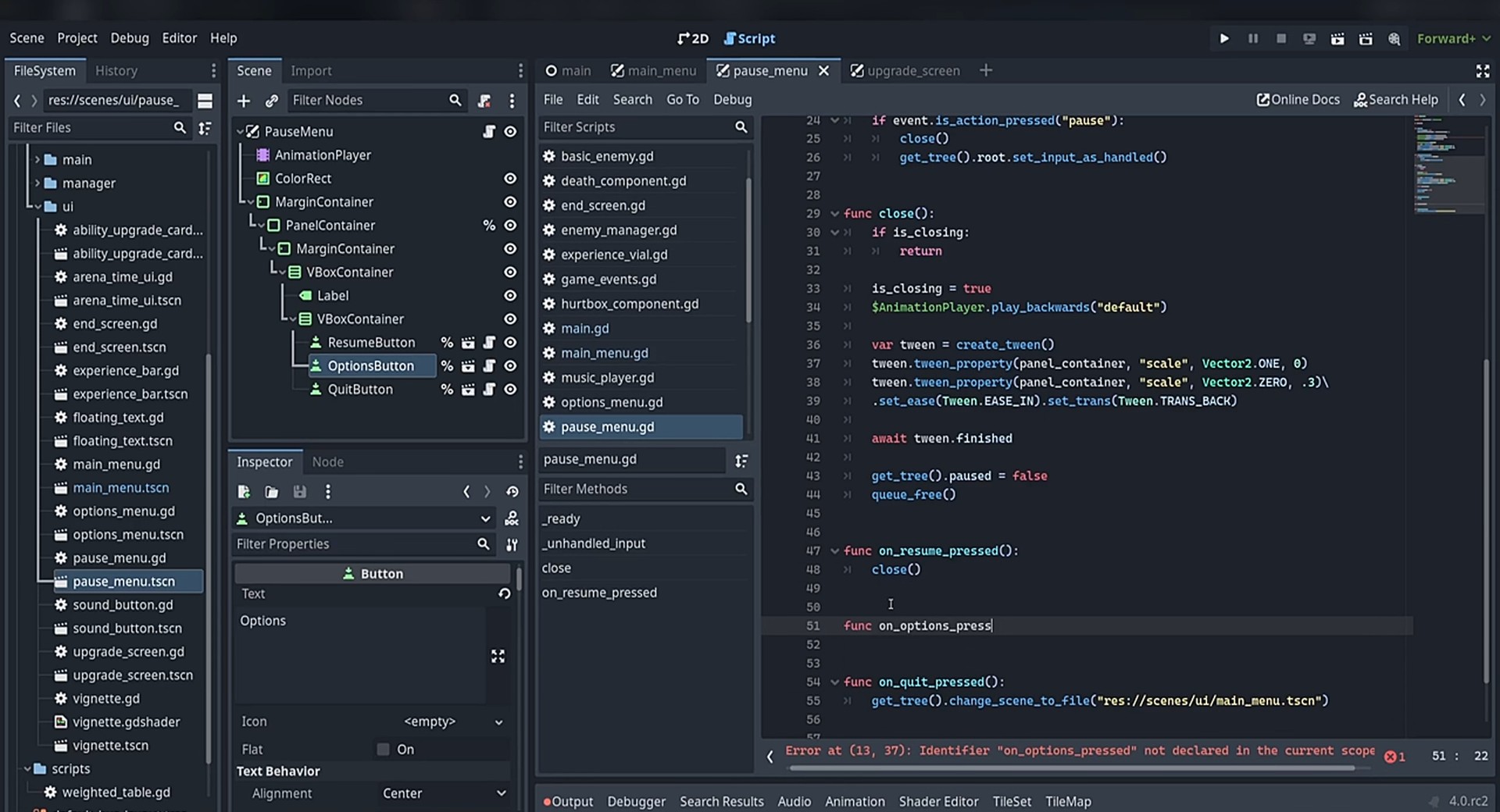Open the script attached to PauseMenu node
This screenshot has width=1500, height=812.
489,132
